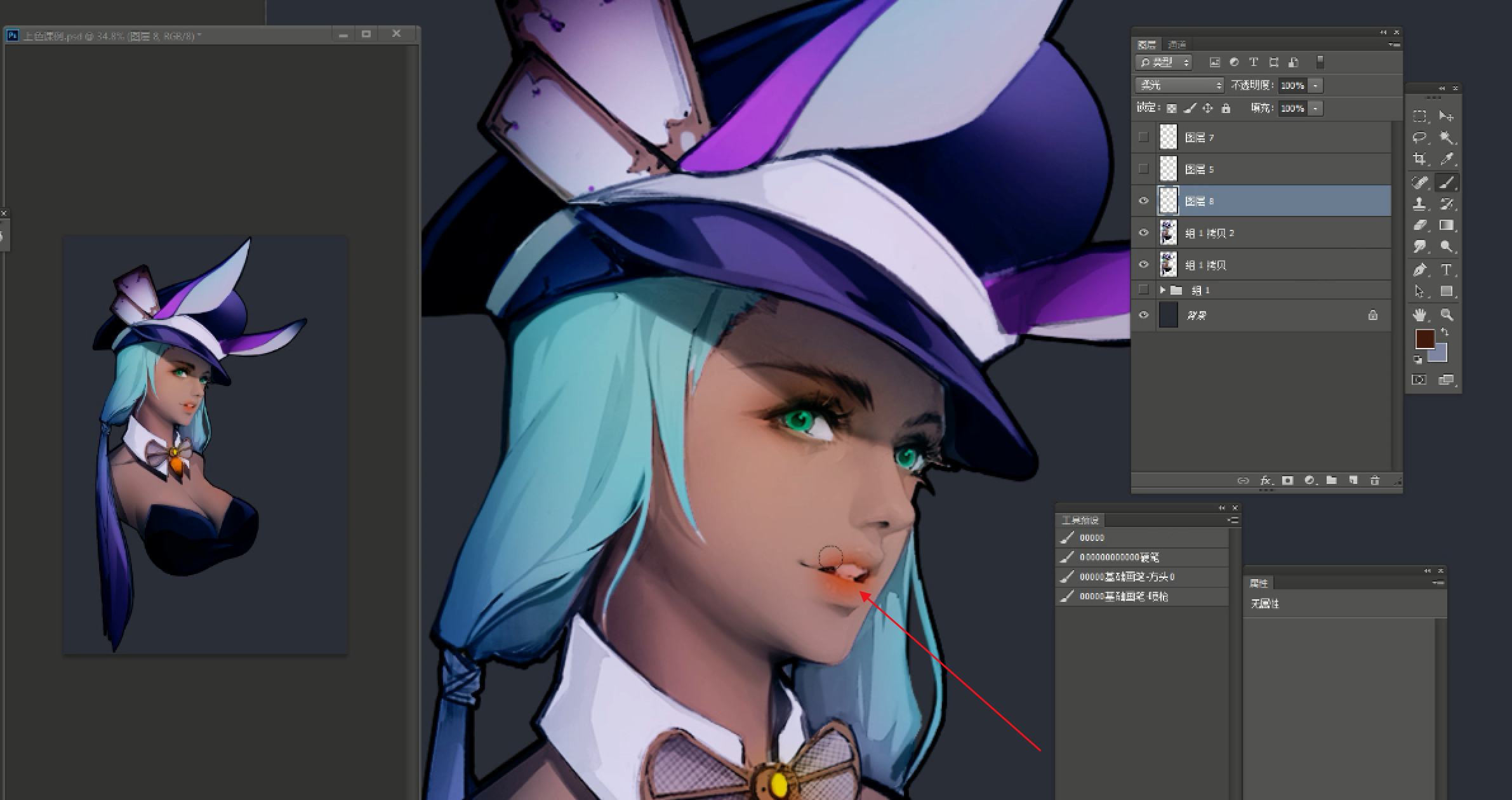
Task: Activate the Hand tool
Action: (1419, 314)
